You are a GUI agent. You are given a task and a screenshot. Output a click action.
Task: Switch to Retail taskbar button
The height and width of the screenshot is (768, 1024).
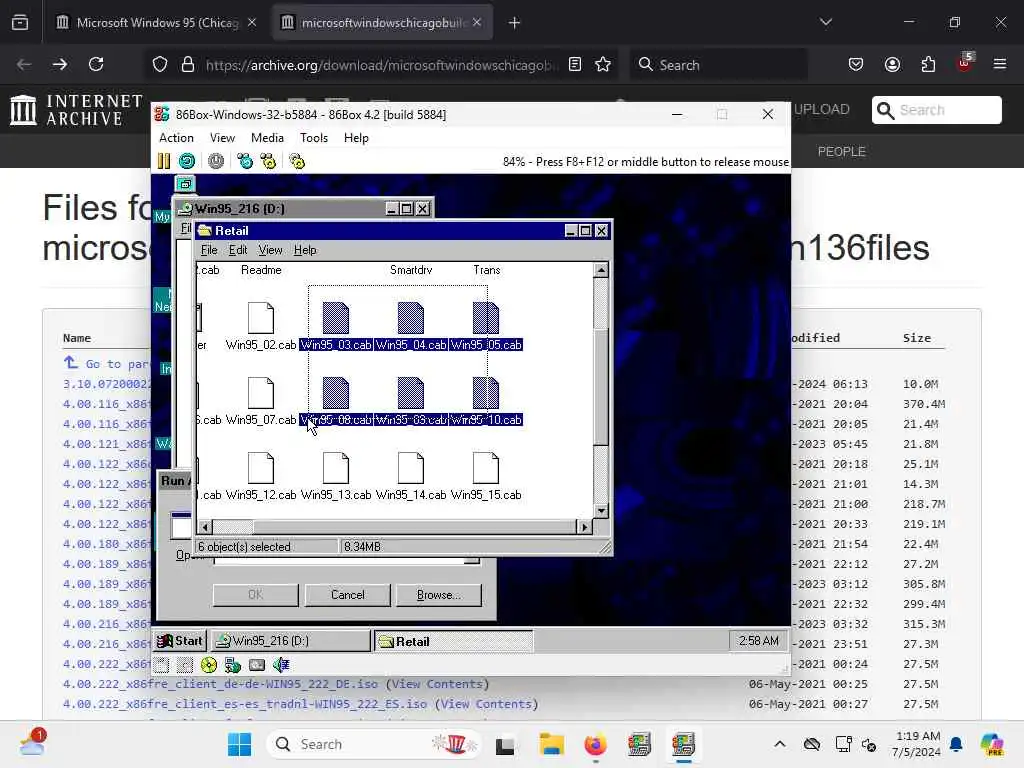[454, 641]
